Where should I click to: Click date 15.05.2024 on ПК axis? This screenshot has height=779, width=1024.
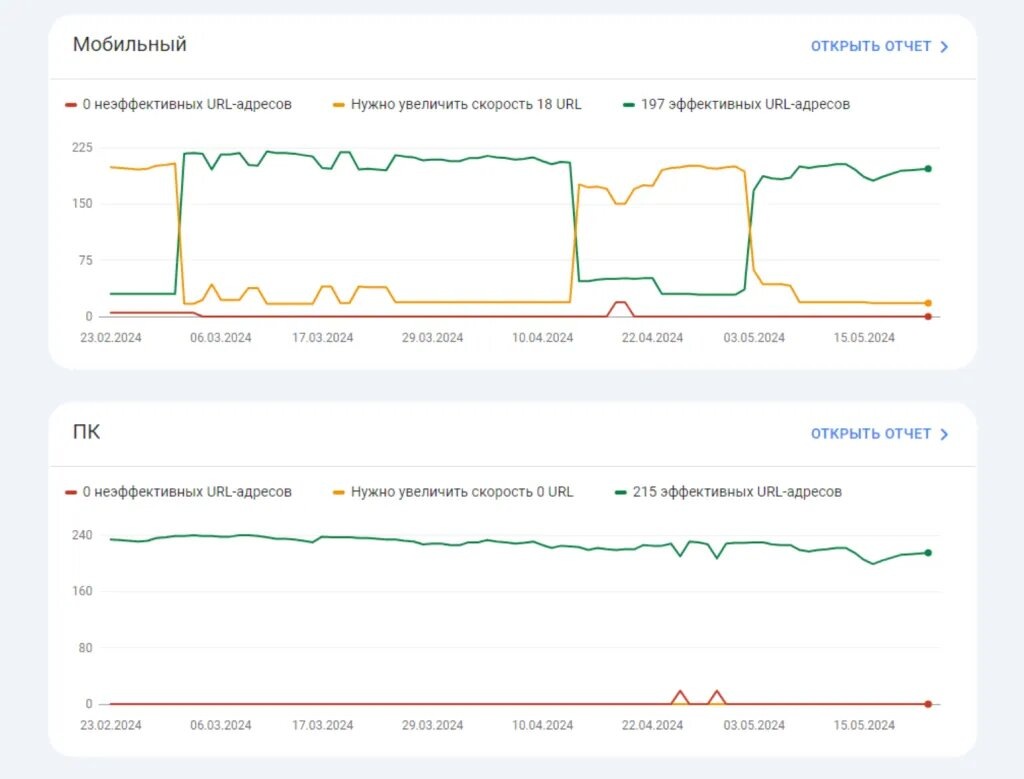pos(864,725)
